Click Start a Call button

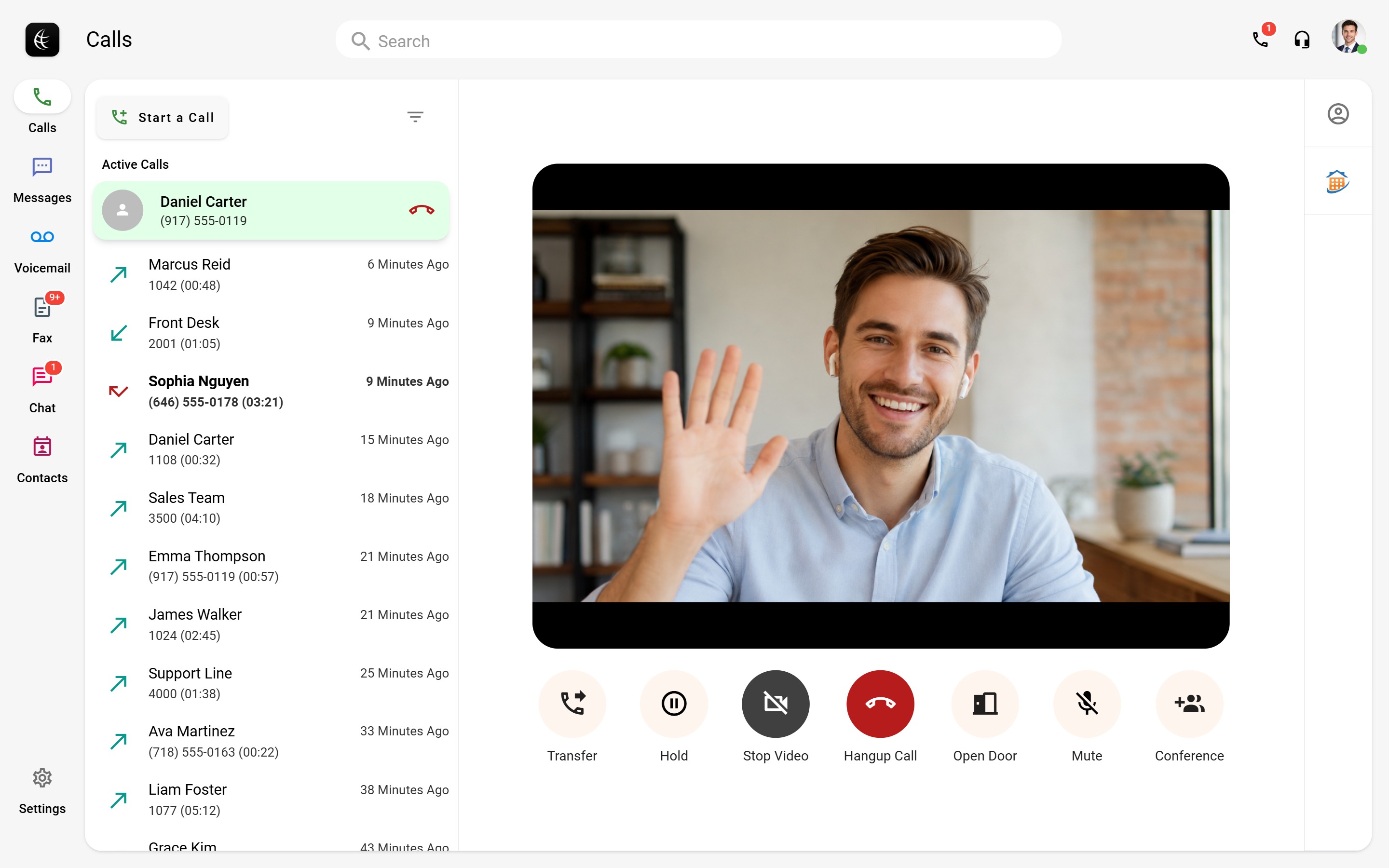click(x=163, y=117)
